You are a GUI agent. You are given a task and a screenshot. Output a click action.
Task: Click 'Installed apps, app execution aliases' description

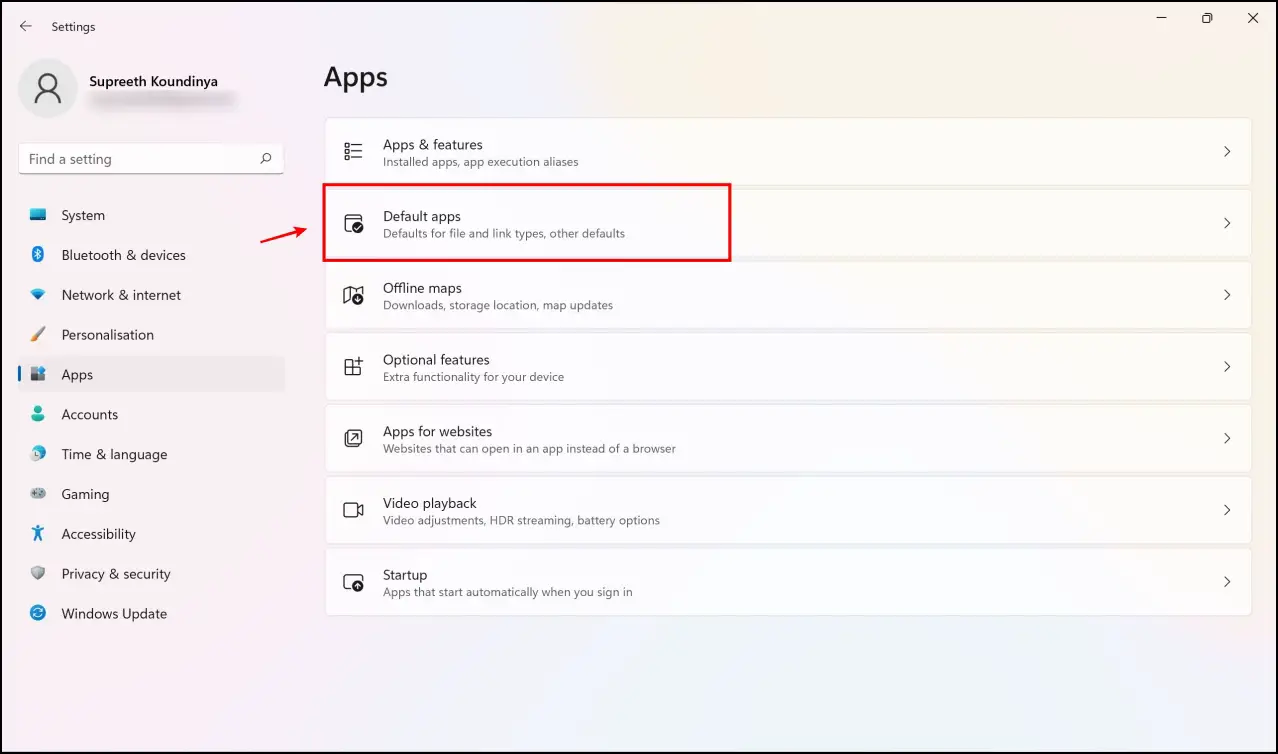481,162
